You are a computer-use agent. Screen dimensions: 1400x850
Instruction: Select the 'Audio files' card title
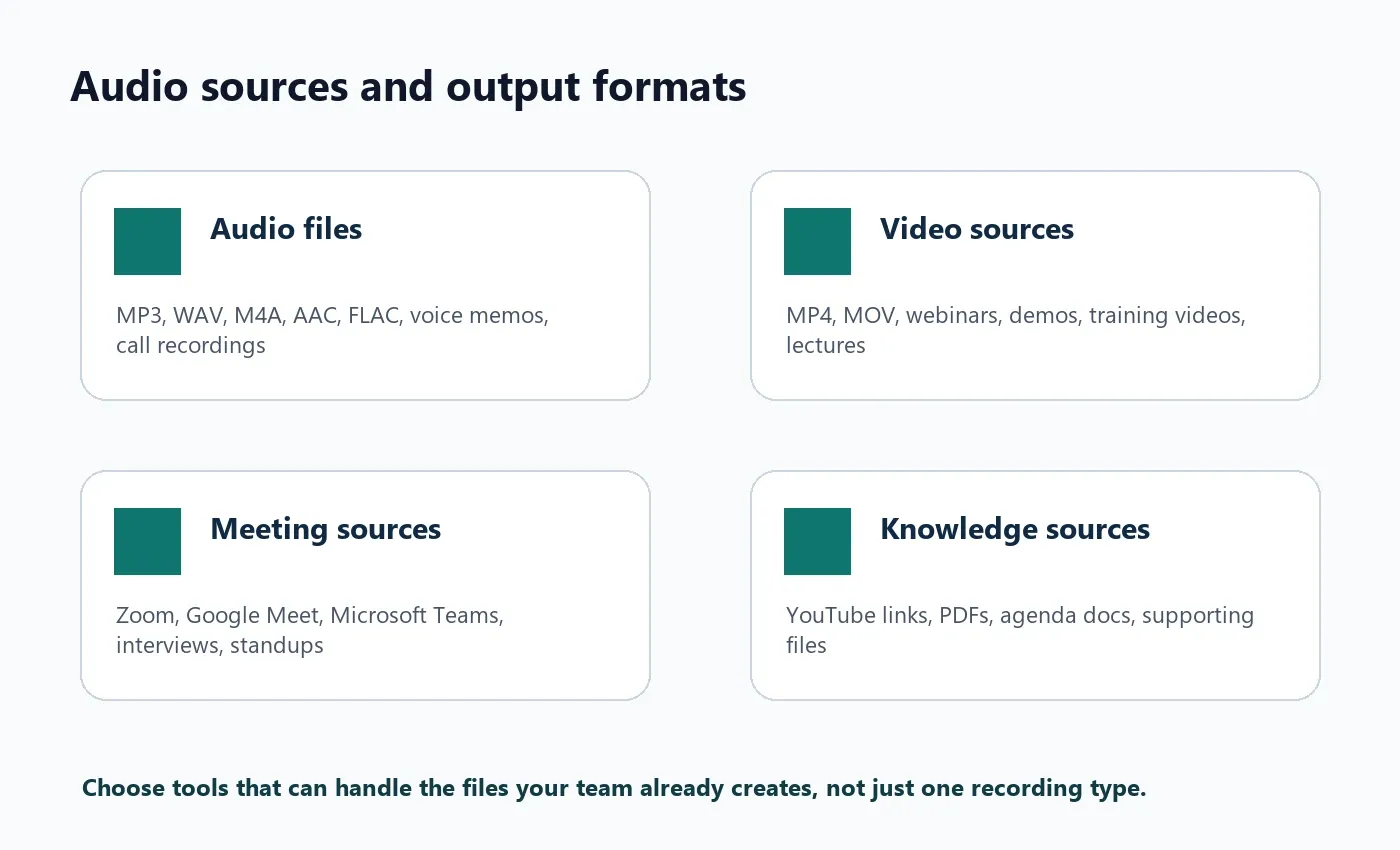(x=286, y=229)
